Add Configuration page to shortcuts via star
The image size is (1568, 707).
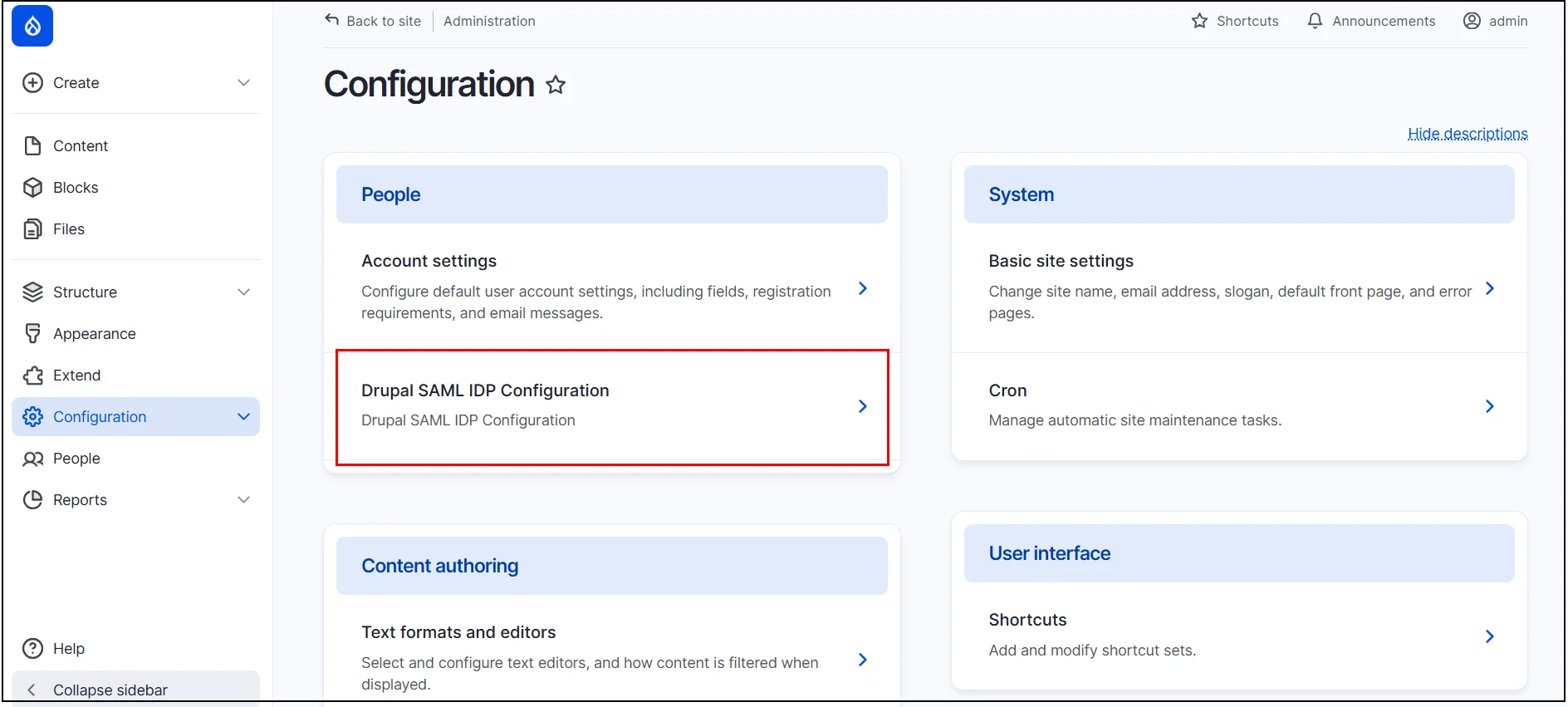(x=556, y=85)
